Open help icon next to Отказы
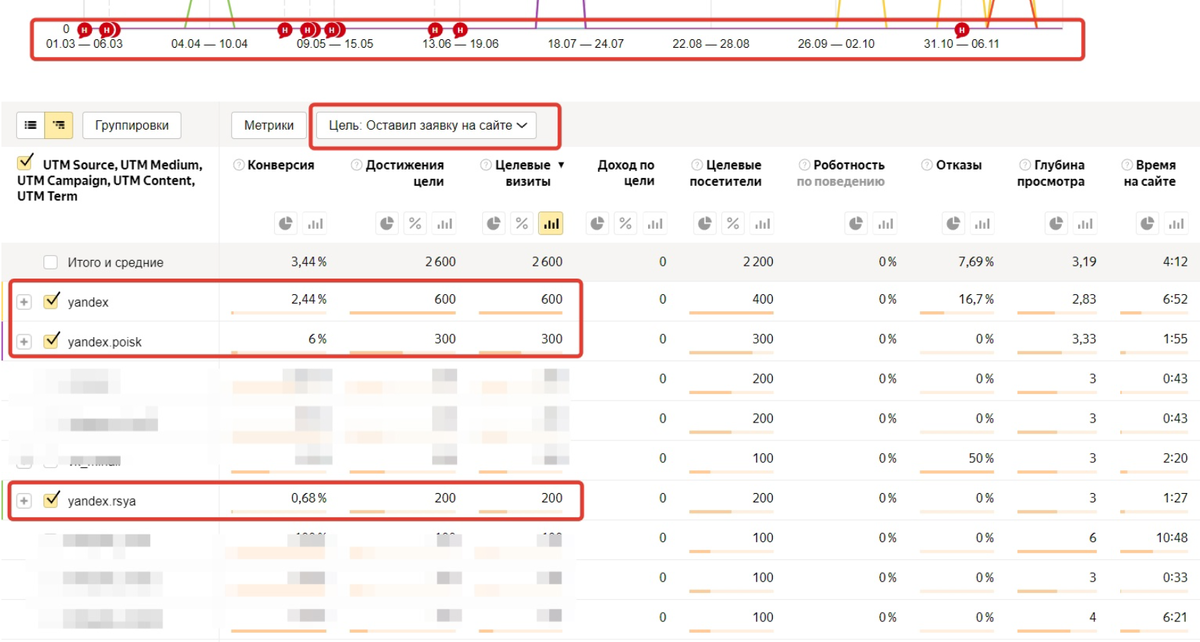The width and height of the screenshot is (1200, 642). point(927,165)
